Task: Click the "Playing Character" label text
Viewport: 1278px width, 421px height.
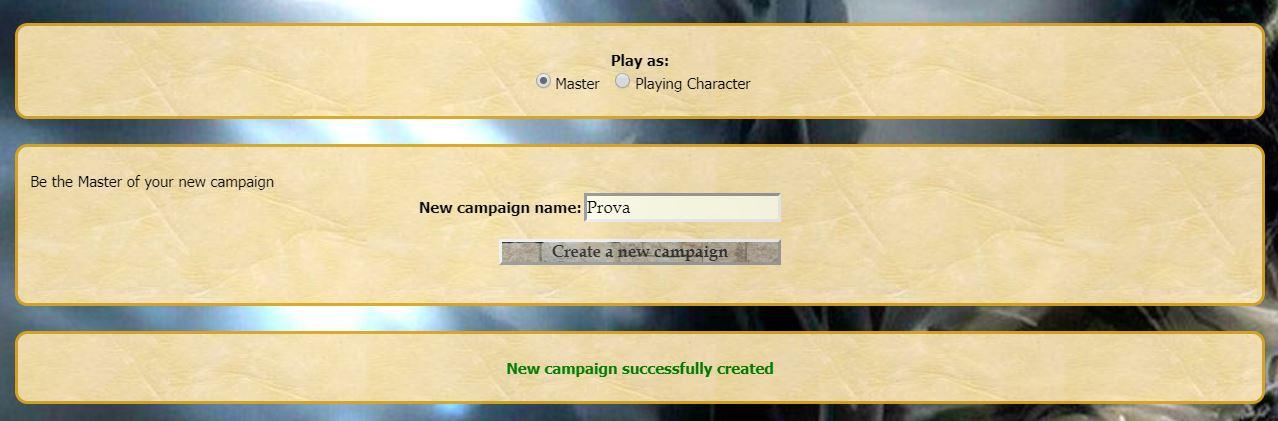Action: [x=692, y=84]
